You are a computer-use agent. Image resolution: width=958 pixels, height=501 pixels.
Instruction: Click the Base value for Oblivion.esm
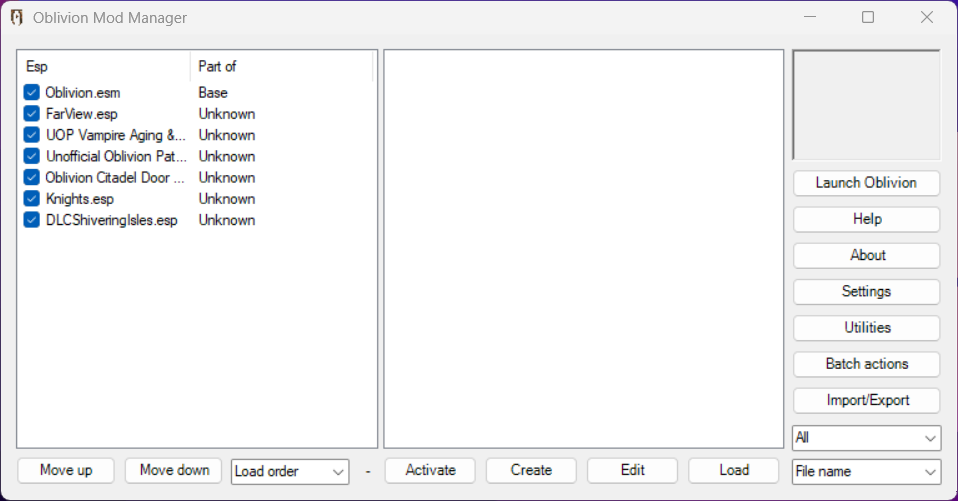[x=213, y=93]
